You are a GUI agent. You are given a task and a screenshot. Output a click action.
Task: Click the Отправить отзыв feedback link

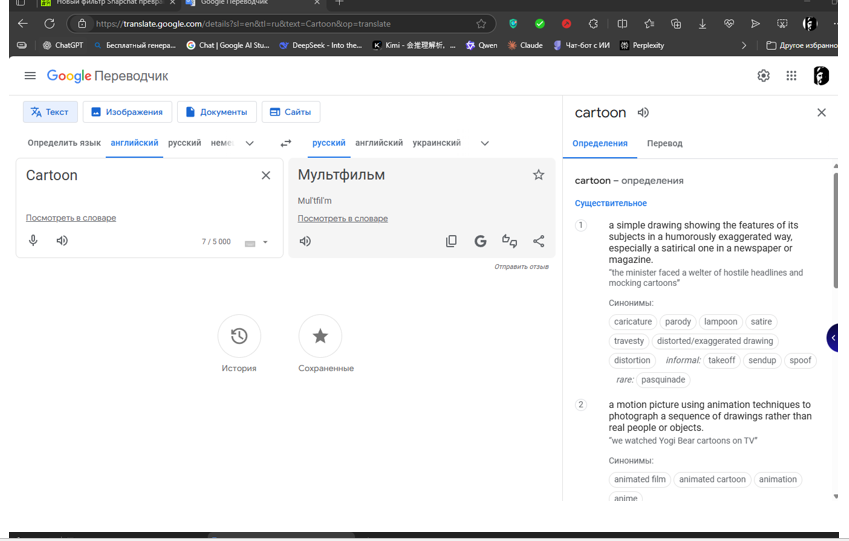point(521,266)
